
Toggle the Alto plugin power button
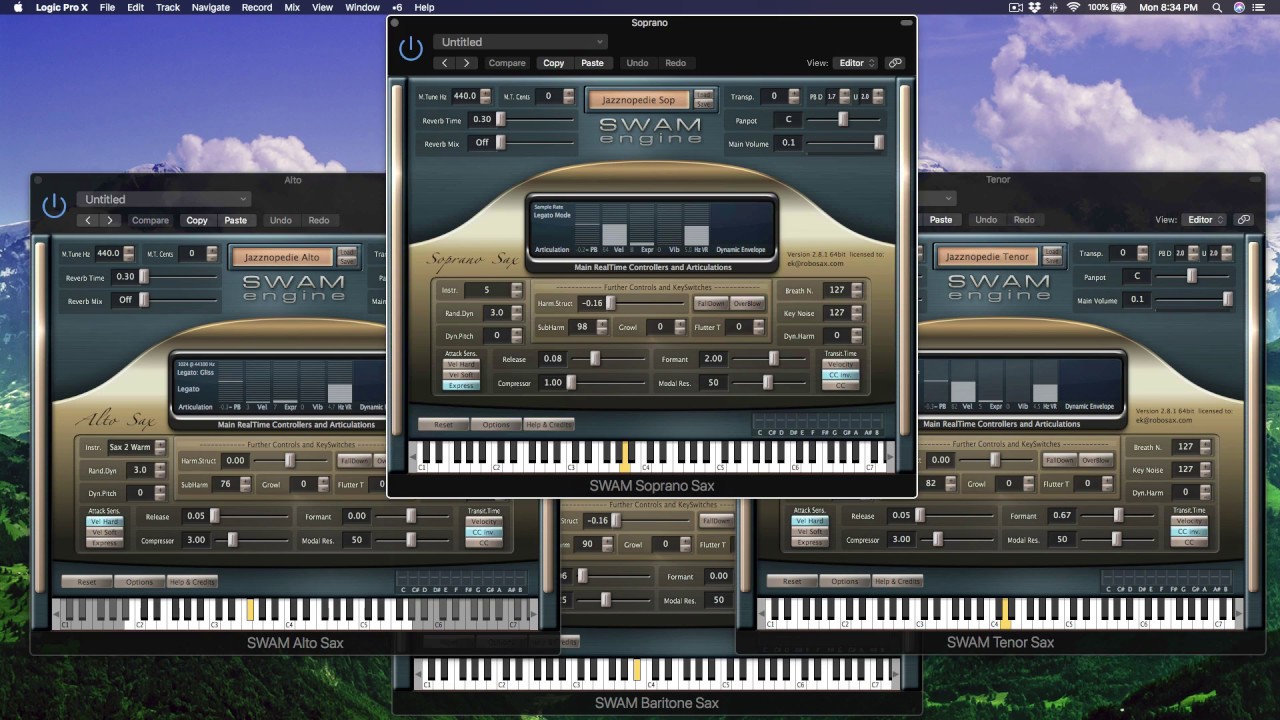coord(54,206)
